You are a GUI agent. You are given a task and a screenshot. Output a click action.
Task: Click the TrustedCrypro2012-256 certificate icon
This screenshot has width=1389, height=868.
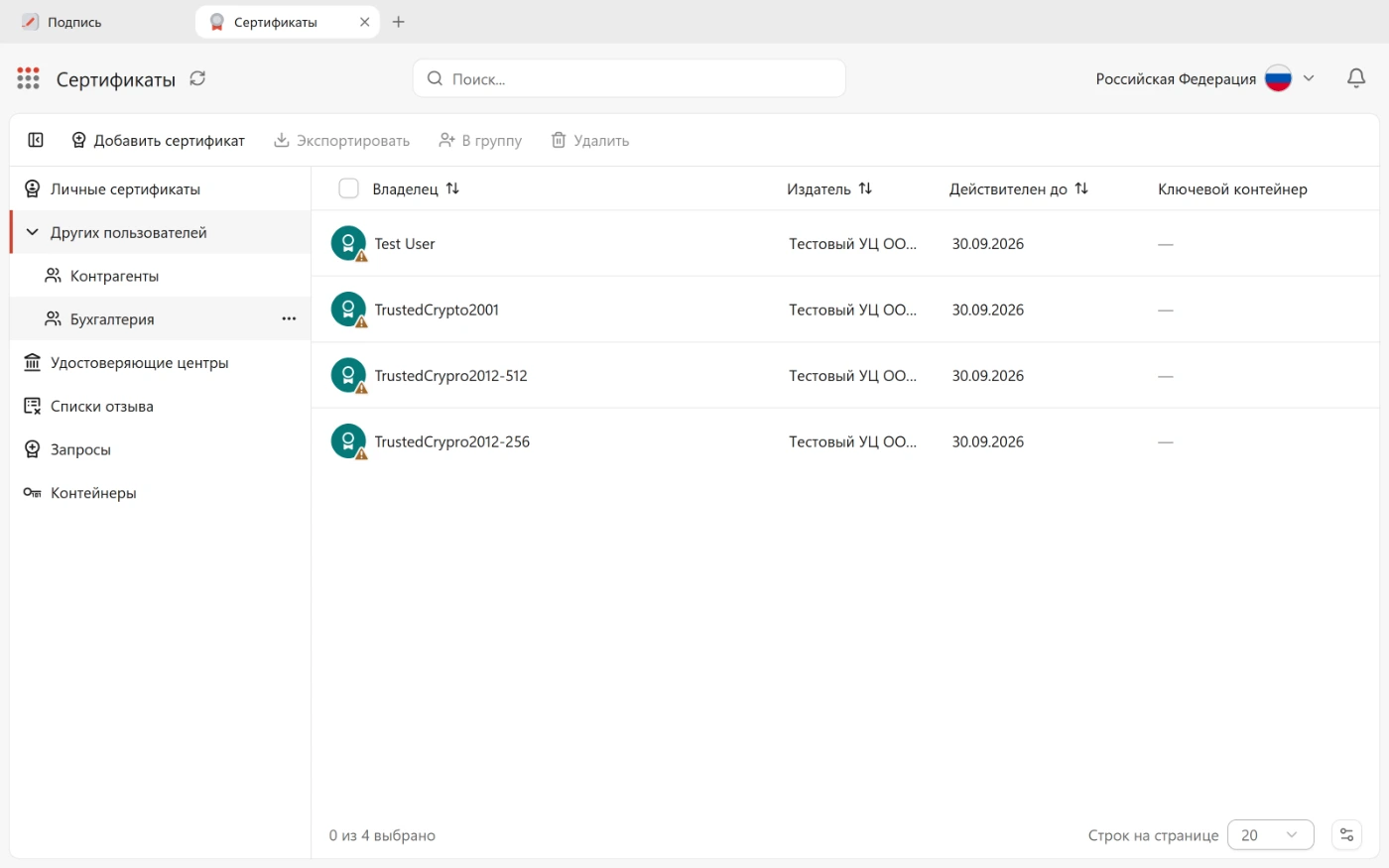coord(348,441)
